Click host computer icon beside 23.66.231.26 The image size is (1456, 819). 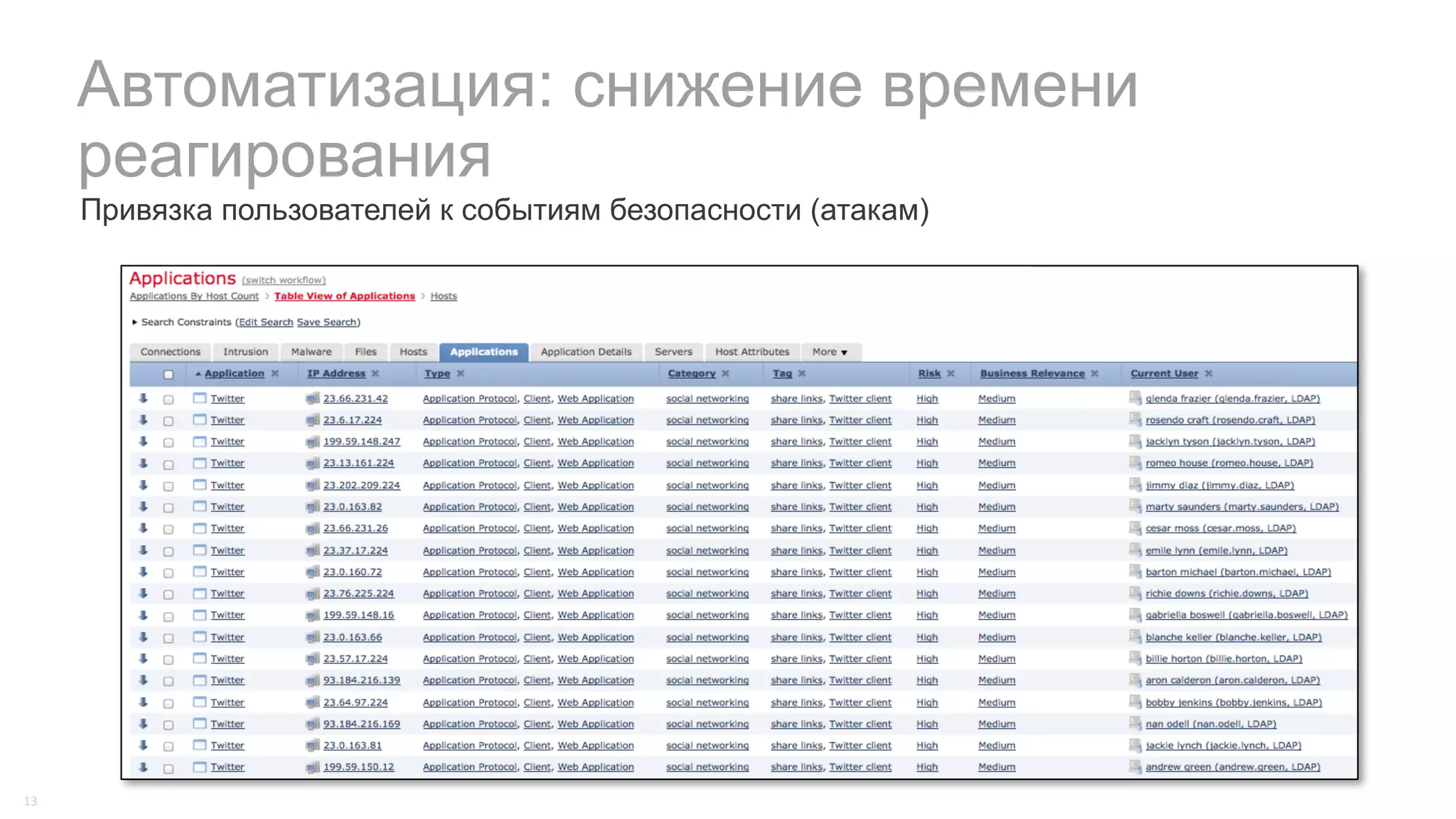pyautogui.click(x=312, y=528)
